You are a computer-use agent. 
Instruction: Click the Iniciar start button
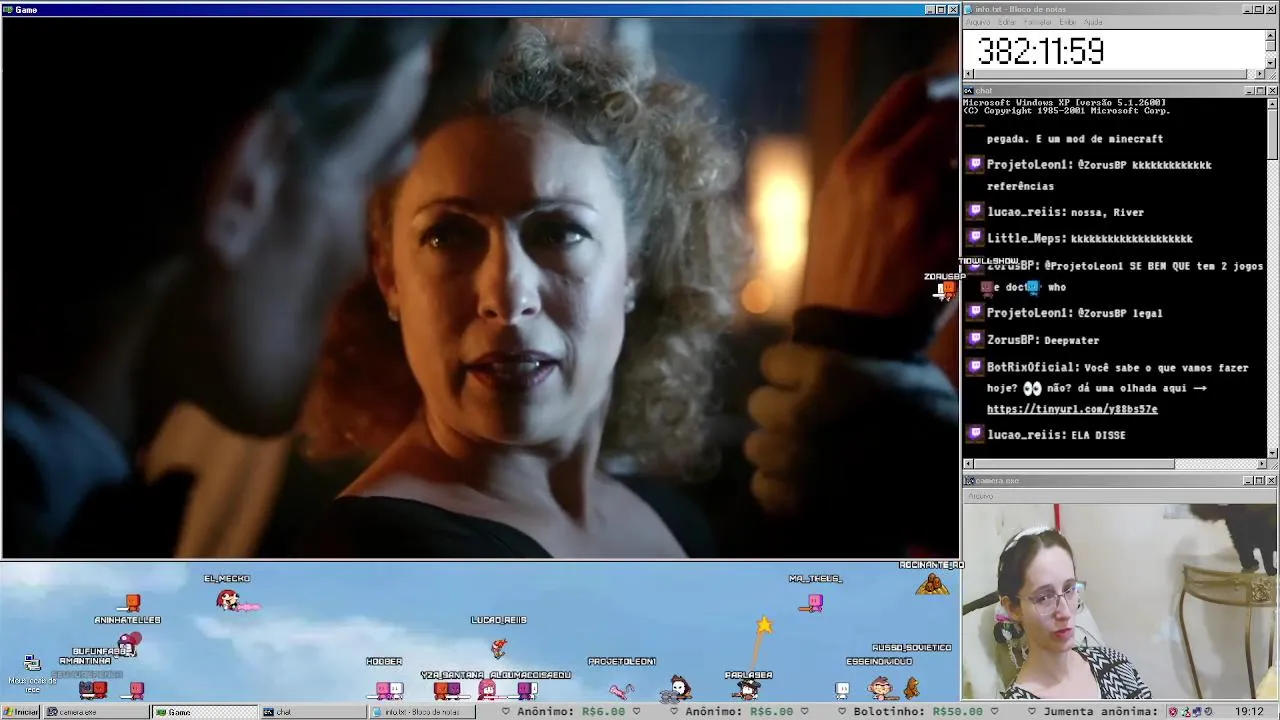coord(21,712)
